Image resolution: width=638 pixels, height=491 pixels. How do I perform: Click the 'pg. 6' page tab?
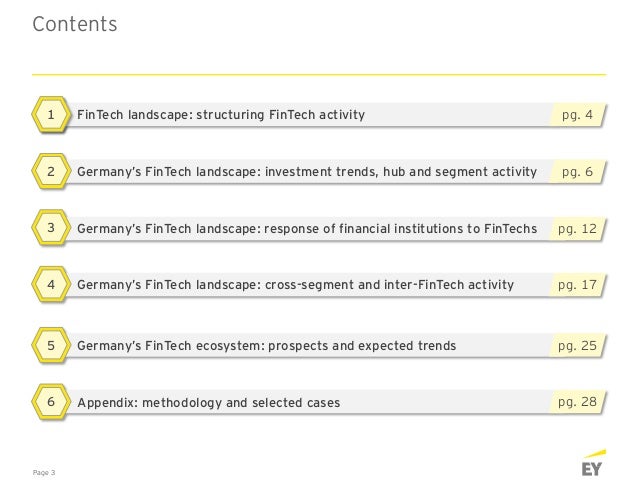point(577,172)
